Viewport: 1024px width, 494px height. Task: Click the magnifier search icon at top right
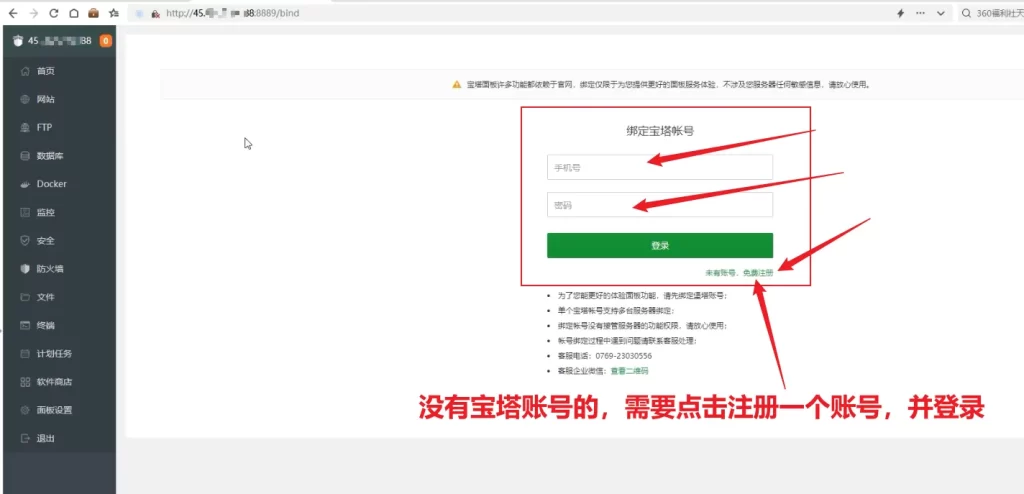click(x=967, y=13)
